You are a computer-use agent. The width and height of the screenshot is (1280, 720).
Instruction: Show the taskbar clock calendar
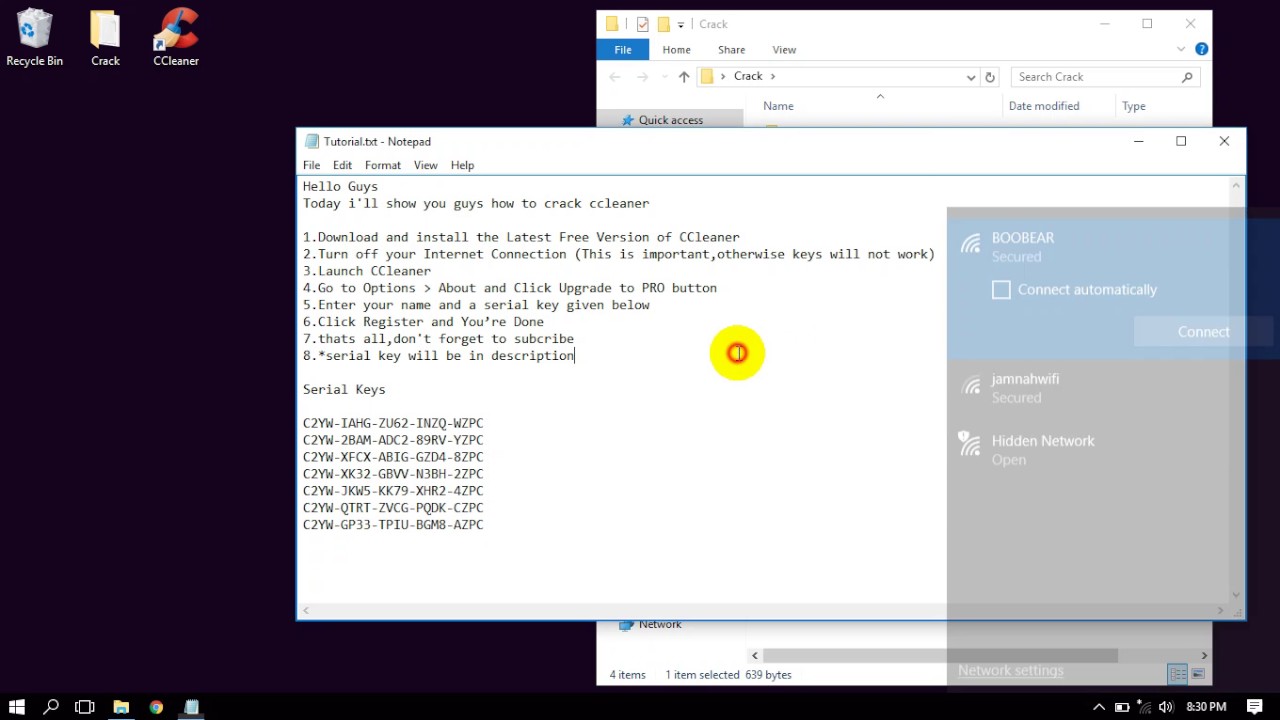[x=1205, y=707]
